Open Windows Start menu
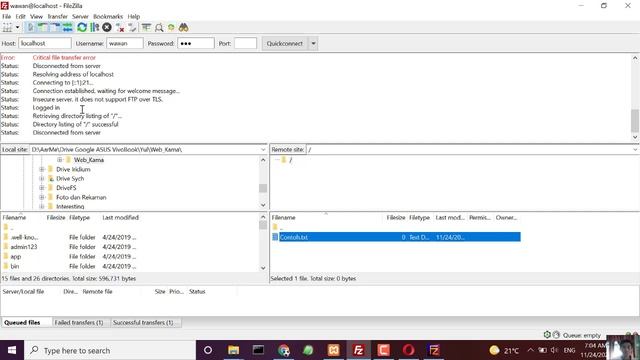 point(12,350)
